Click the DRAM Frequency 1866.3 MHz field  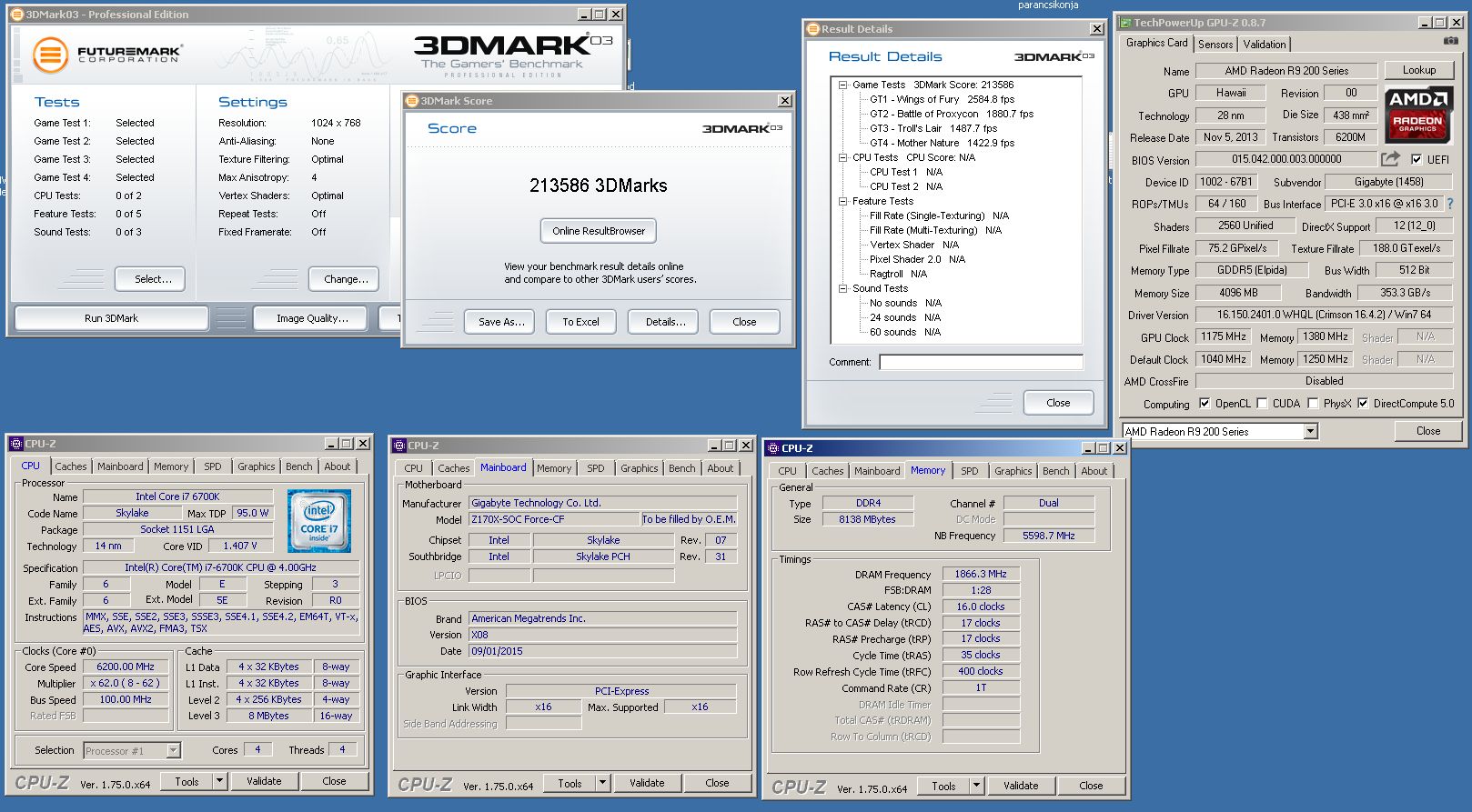(981, 574)
